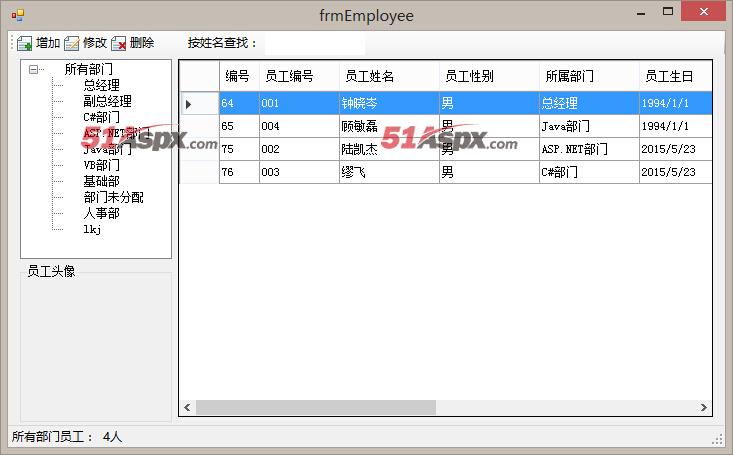Viewport: 733px width, 455px height.
Task: Minimize the frmEmployee window
Action: point(641,13)
